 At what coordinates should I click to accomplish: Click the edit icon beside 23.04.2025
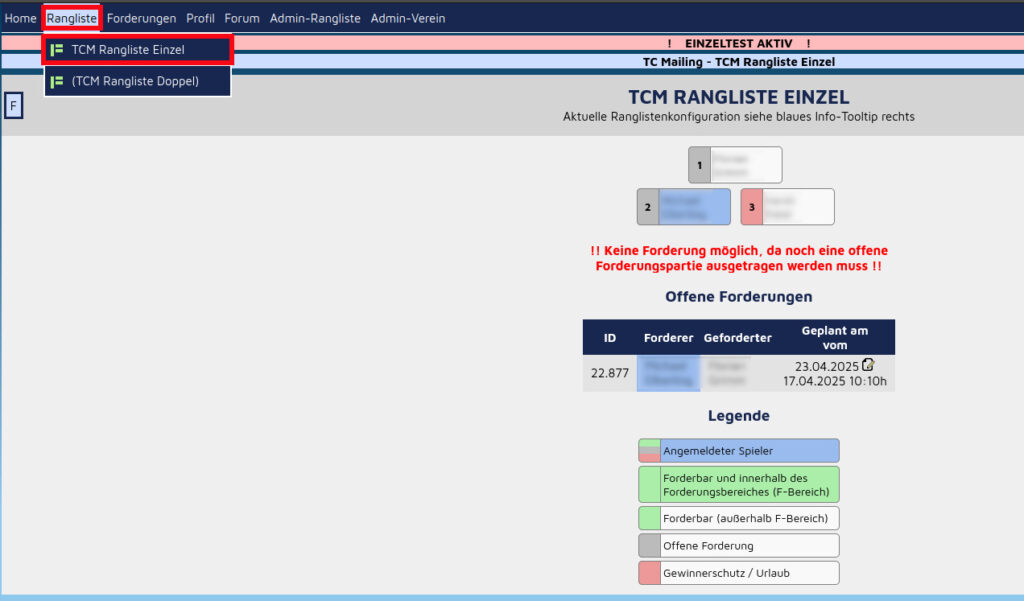pyautogui.click(x=868, y=365)
